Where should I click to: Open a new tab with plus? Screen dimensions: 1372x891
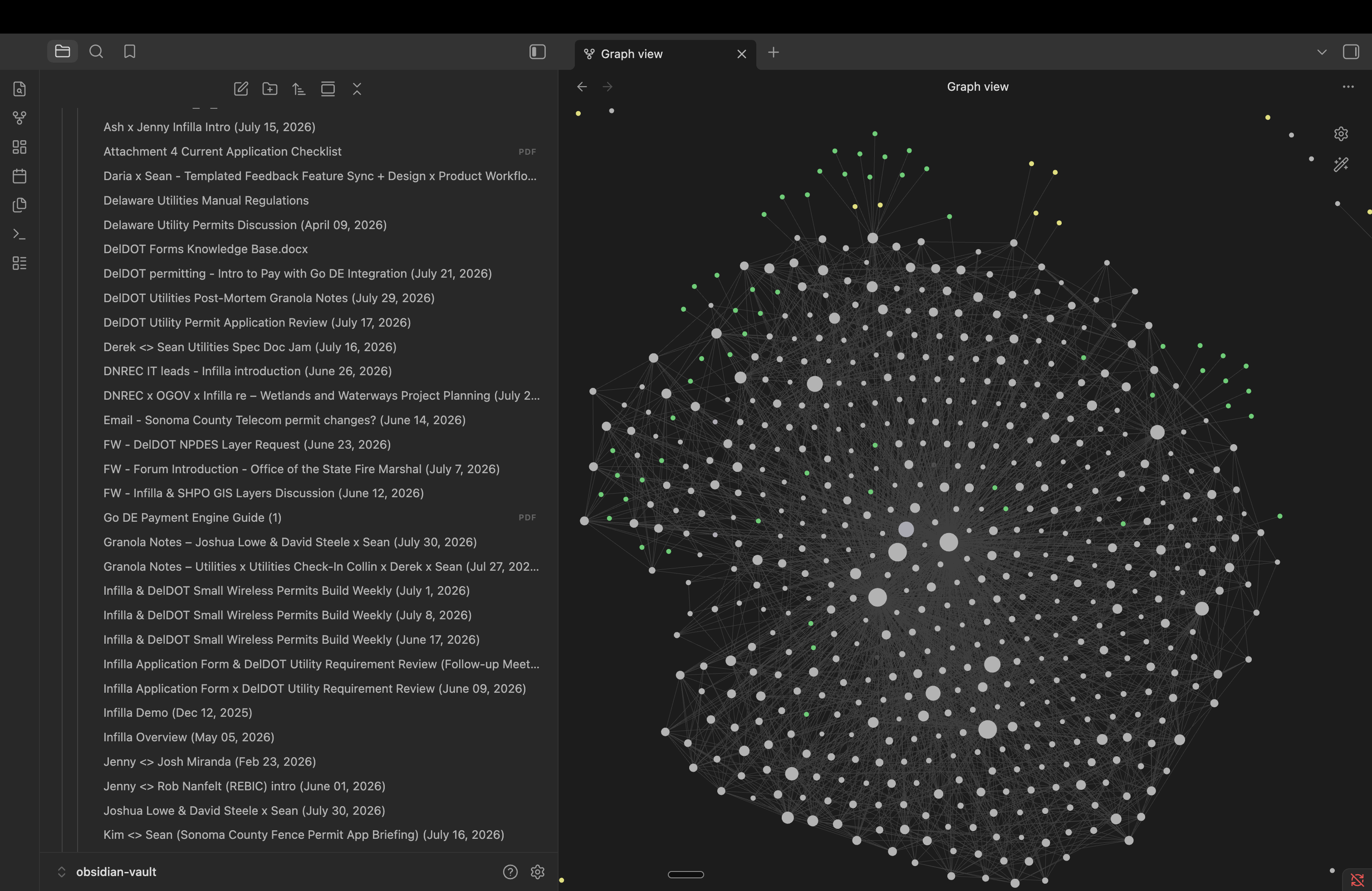tap(774, 53)
